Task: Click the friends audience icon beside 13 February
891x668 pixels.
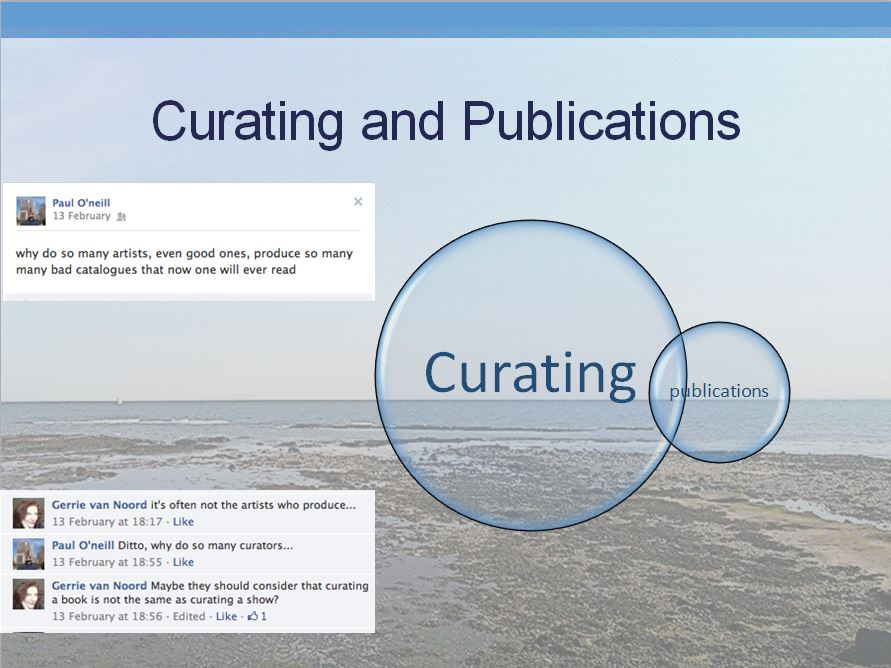Action: [x=122, y=217]
